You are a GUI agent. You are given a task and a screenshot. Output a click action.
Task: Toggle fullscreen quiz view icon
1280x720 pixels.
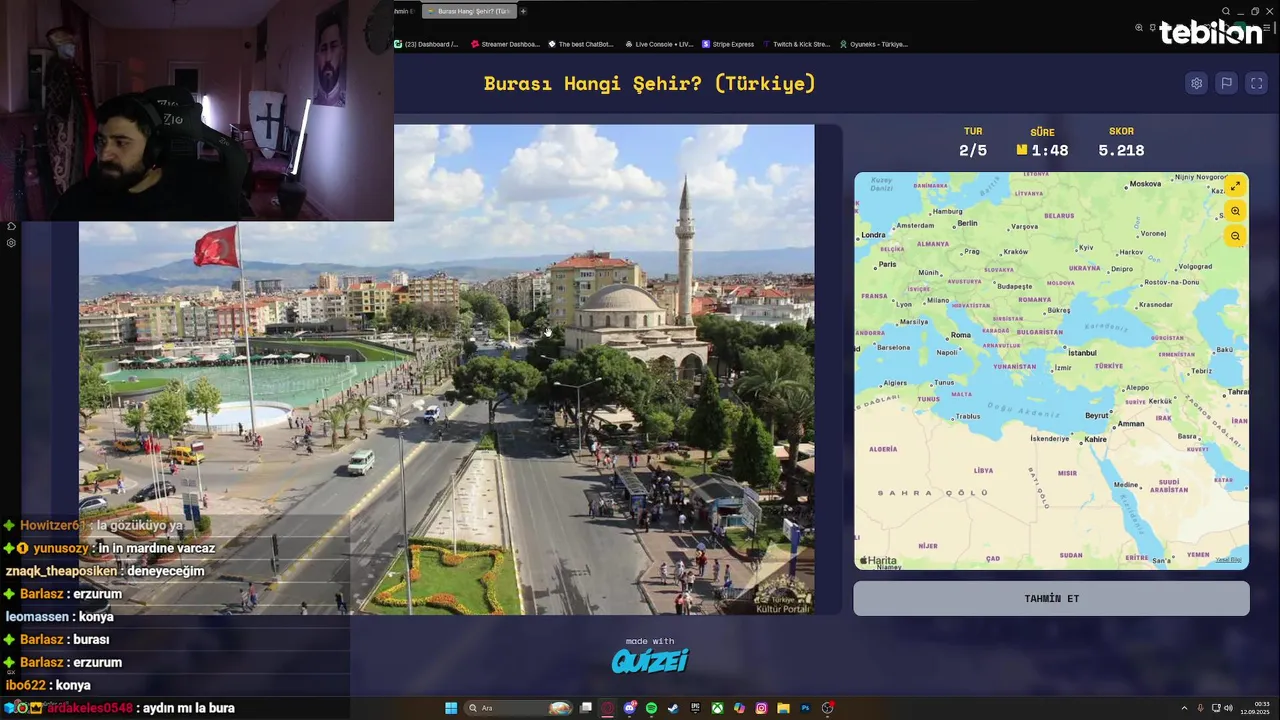click(x=1257, y=84)
